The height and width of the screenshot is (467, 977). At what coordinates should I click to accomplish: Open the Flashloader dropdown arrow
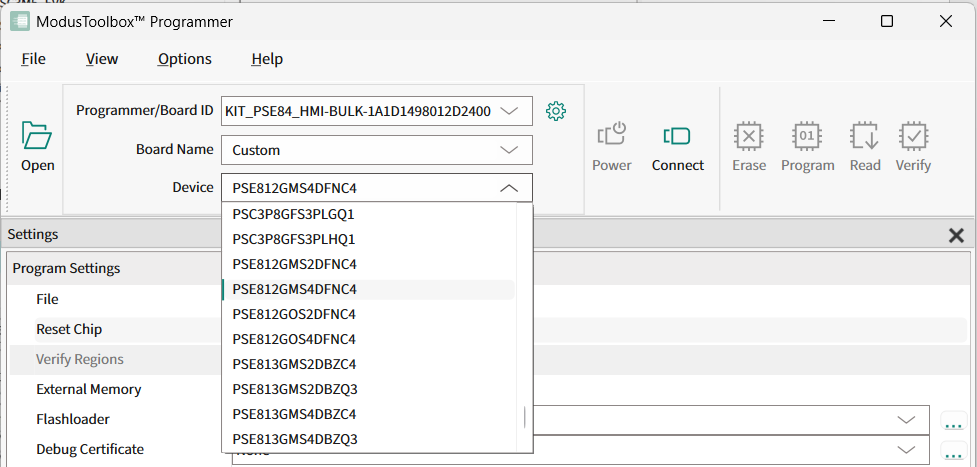[x=907, y=419]
